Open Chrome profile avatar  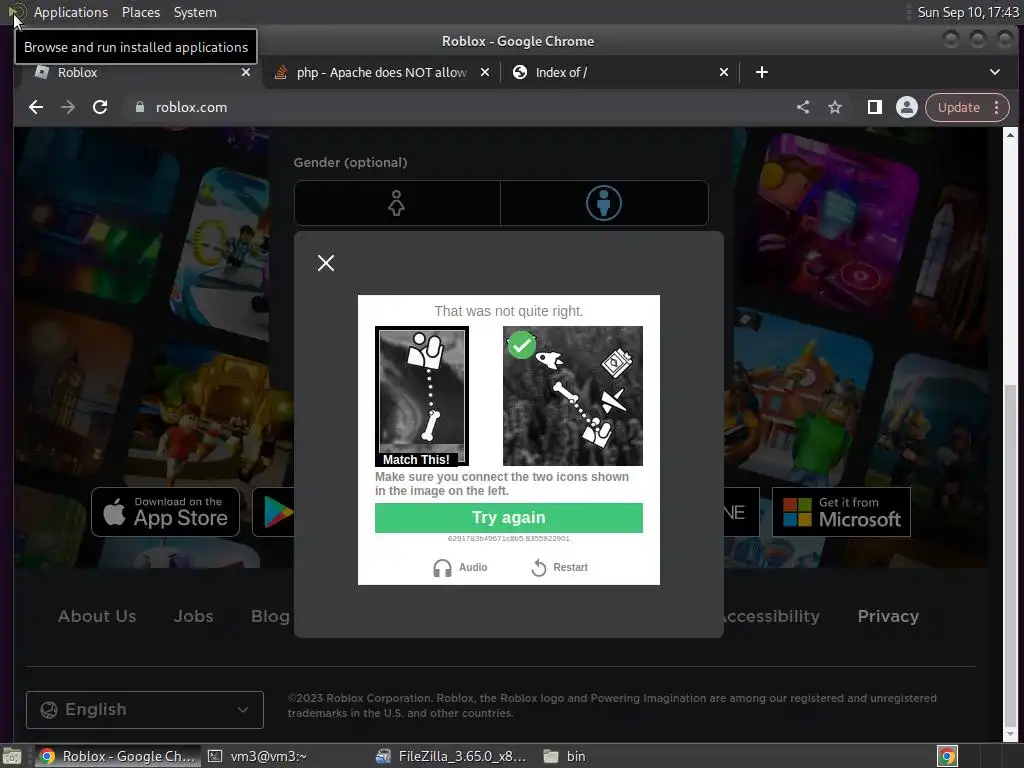pos(906,107)
